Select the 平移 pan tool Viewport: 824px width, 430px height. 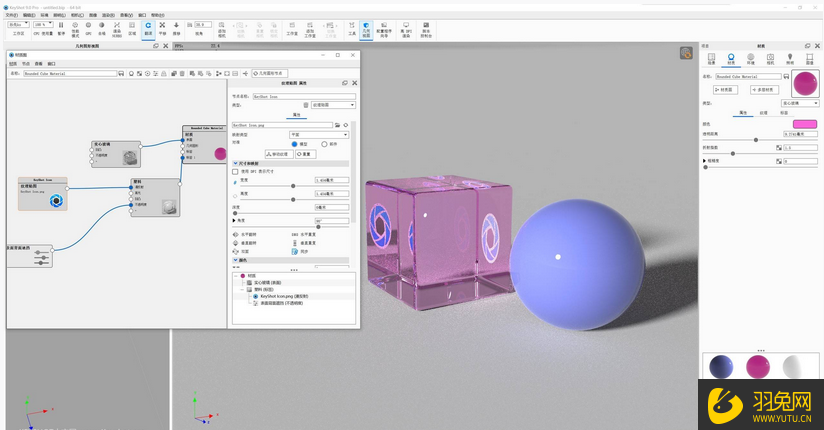163,27
